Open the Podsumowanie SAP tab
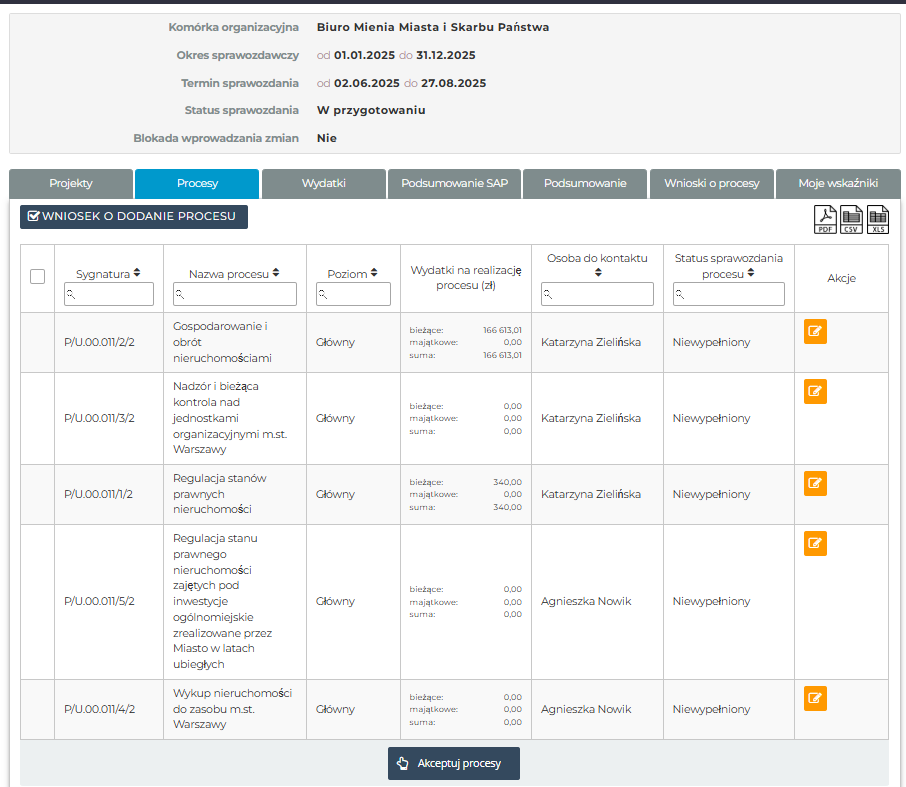 pyautogui.click(x=454, y=184)
